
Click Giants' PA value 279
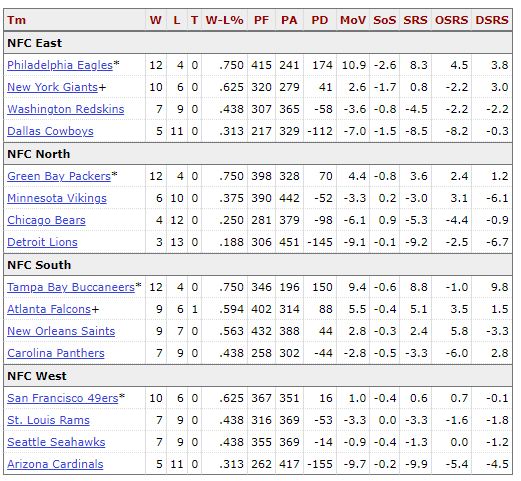click(289, 87)
